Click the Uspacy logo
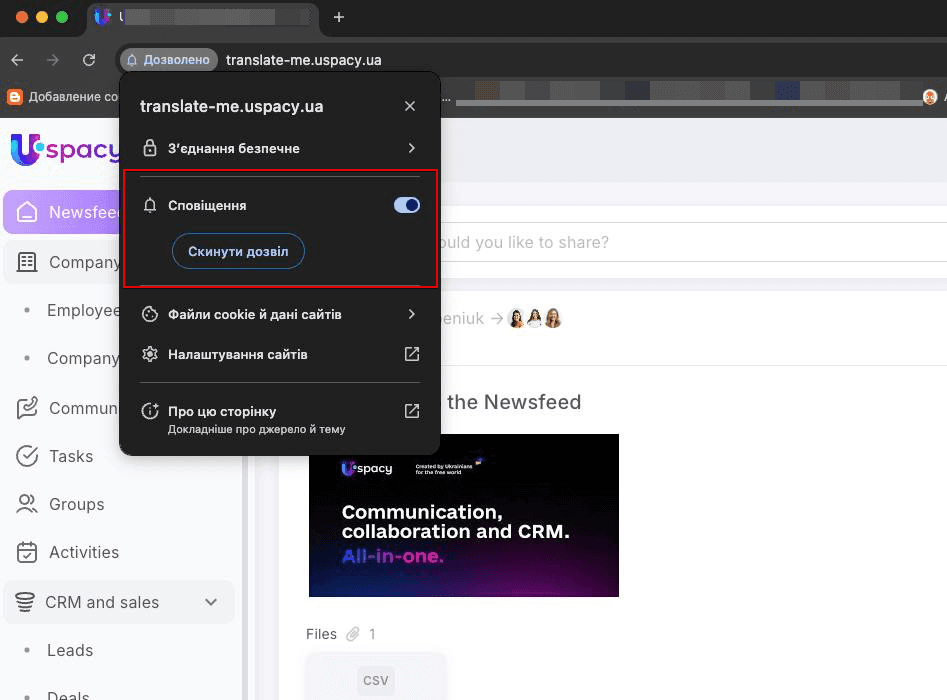 point(62,149)
